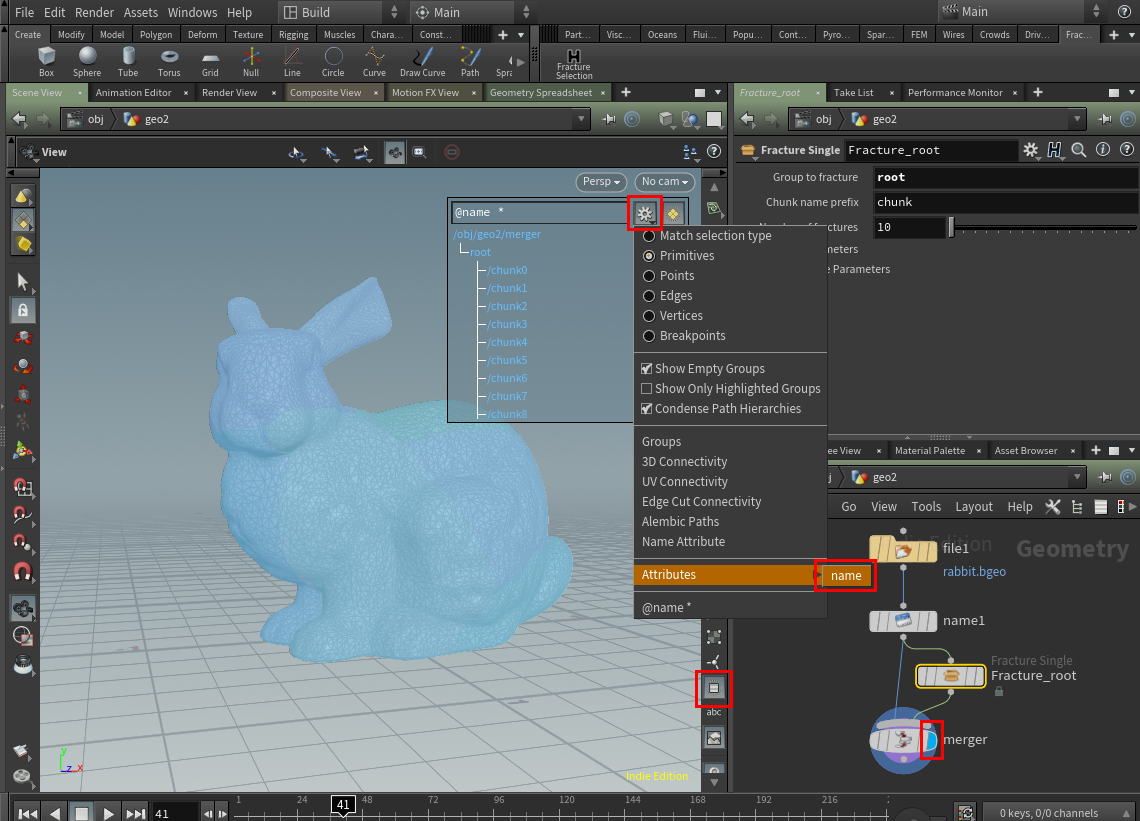Uncheck Show Empty Groups
Screen dimensions: 1140x821
[x=646, y=368]
